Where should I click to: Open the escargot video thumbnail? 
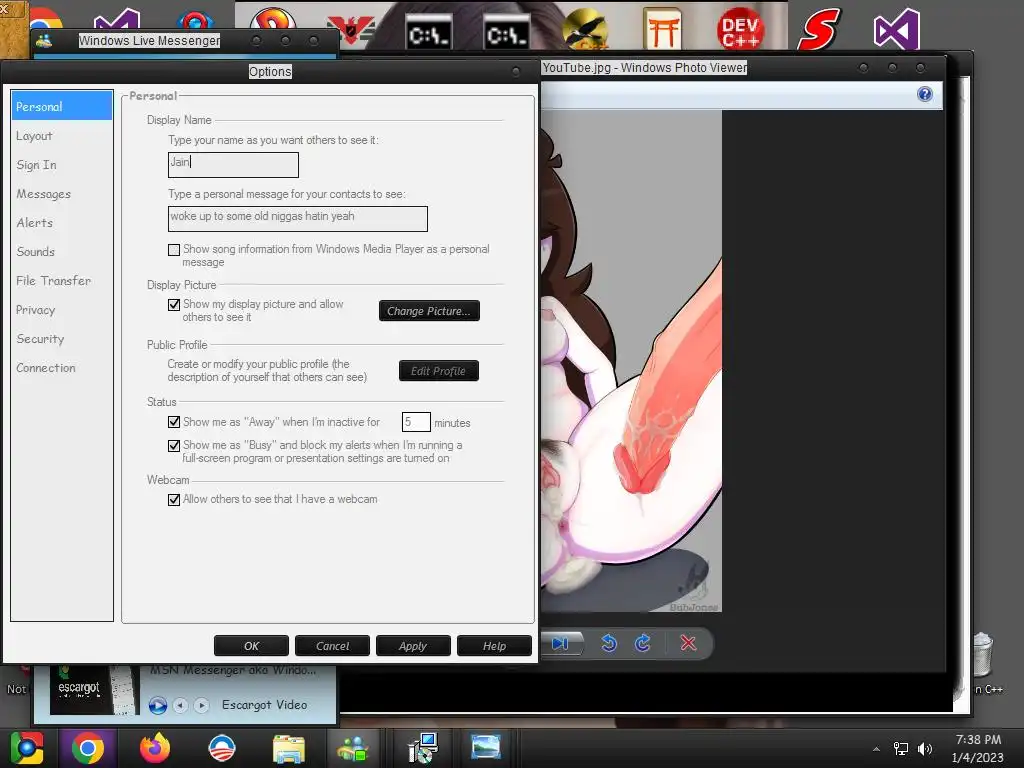pos(94,690)
